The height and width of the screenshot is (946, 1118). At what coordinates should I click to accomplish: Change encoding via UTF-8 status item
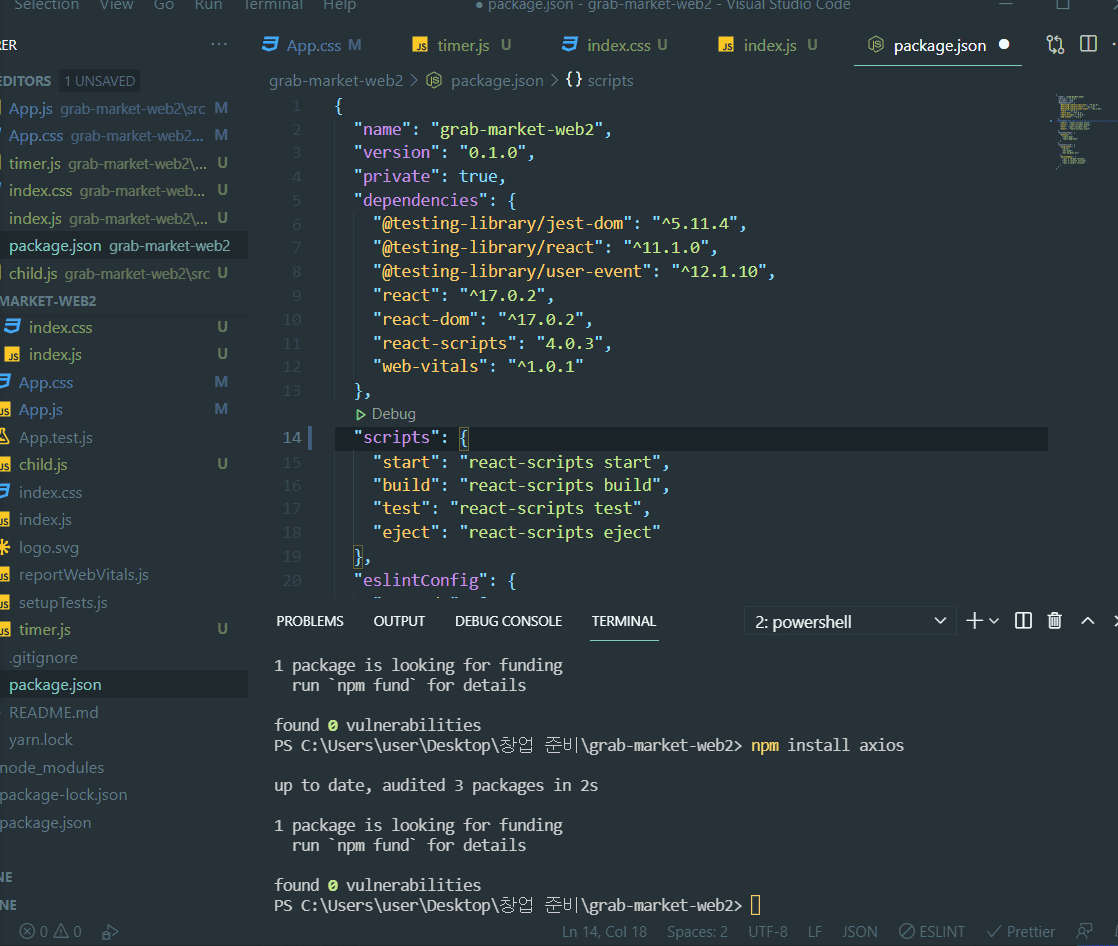coord(767,931)
